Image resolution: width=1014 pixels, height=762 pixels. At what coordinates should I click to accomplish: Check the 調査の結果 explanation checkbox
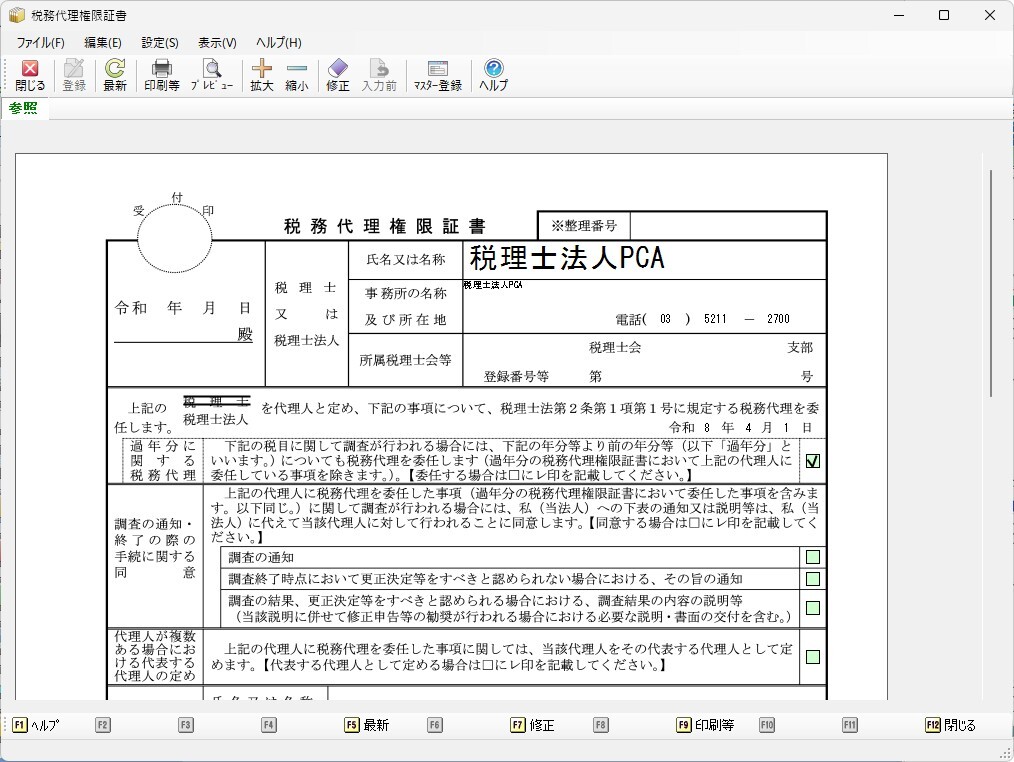point(813,608)
